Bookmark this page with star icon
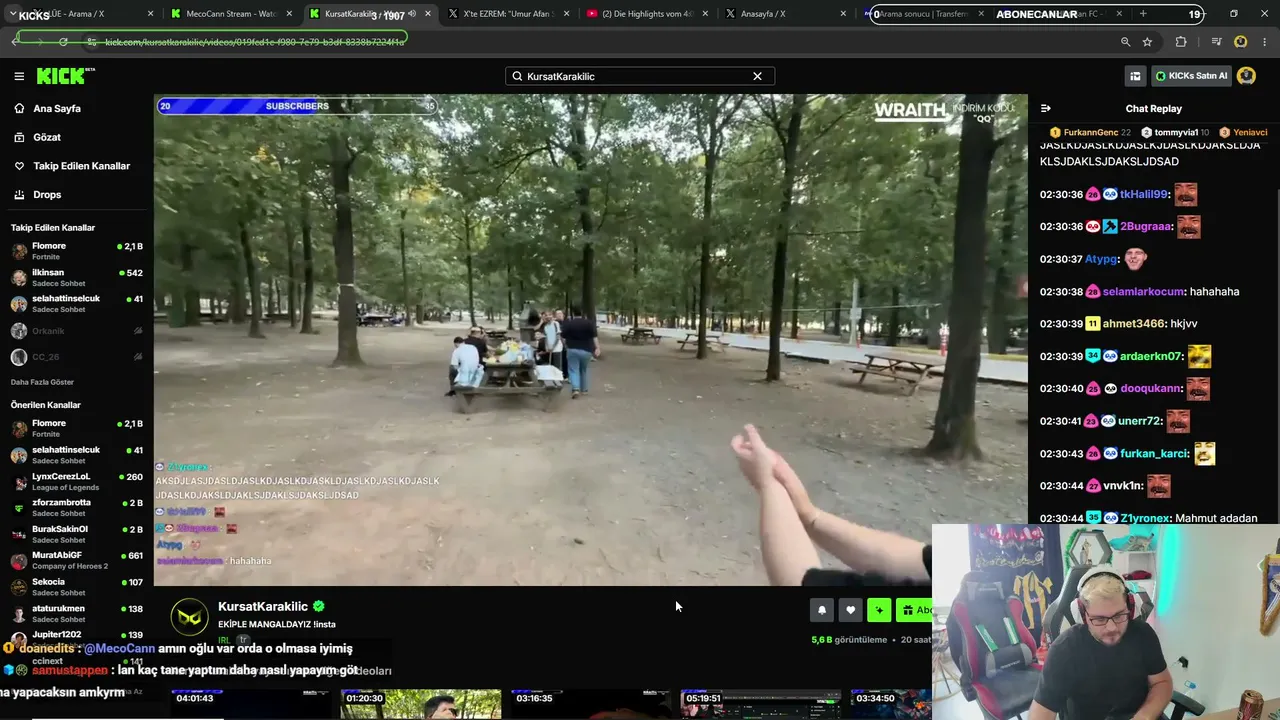 1147,42
